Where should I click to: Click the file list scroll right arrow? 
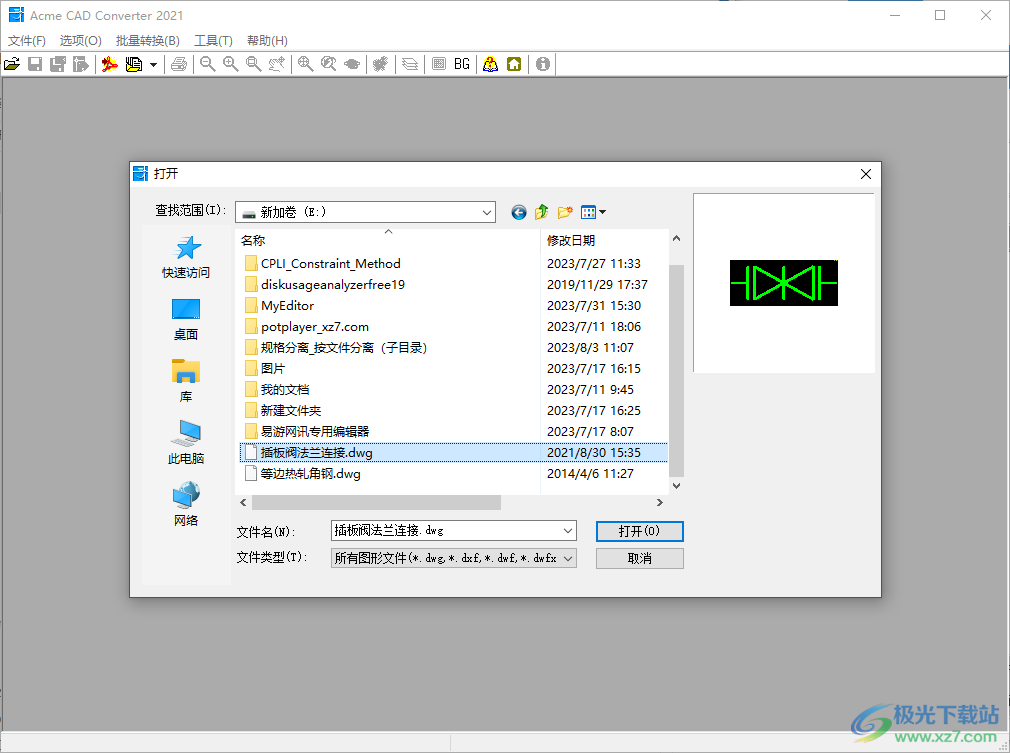660,502
